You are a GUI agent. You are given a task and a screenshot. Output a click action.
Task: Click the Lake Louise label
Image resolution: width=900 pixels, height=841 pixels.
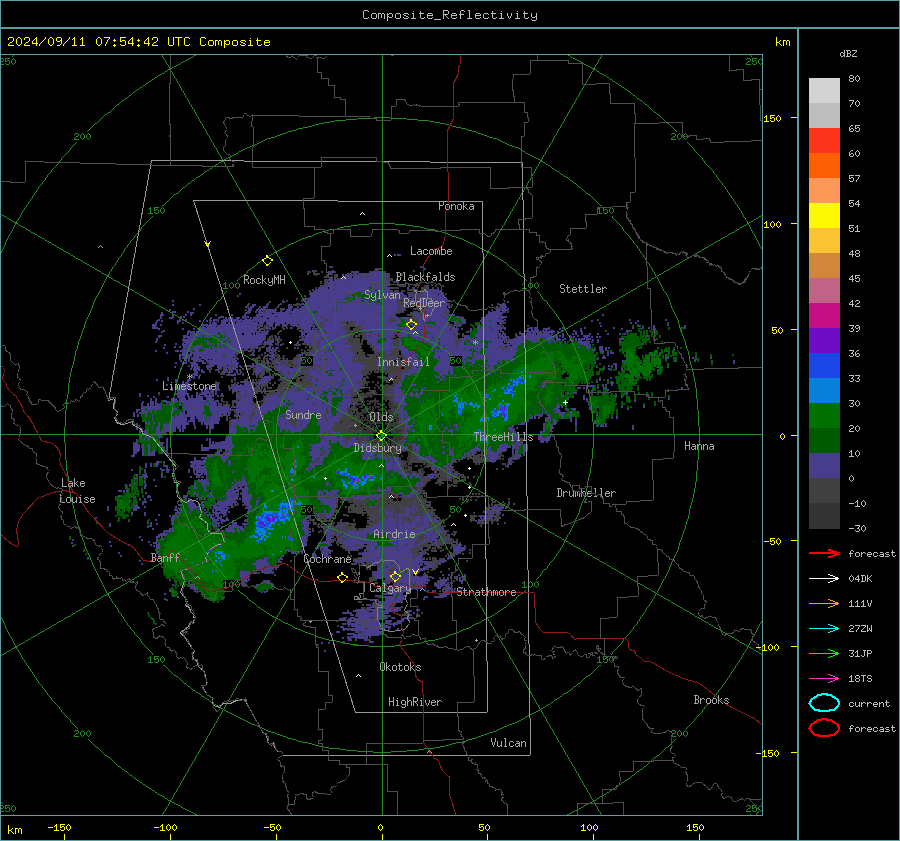(77, 491)
